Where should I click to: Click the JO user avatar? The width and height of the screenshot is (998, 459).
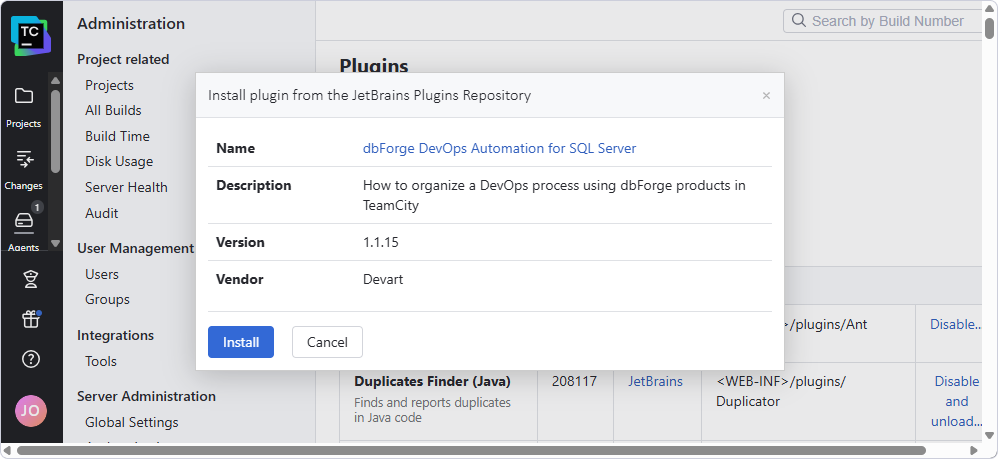click(x=31, y=411)
